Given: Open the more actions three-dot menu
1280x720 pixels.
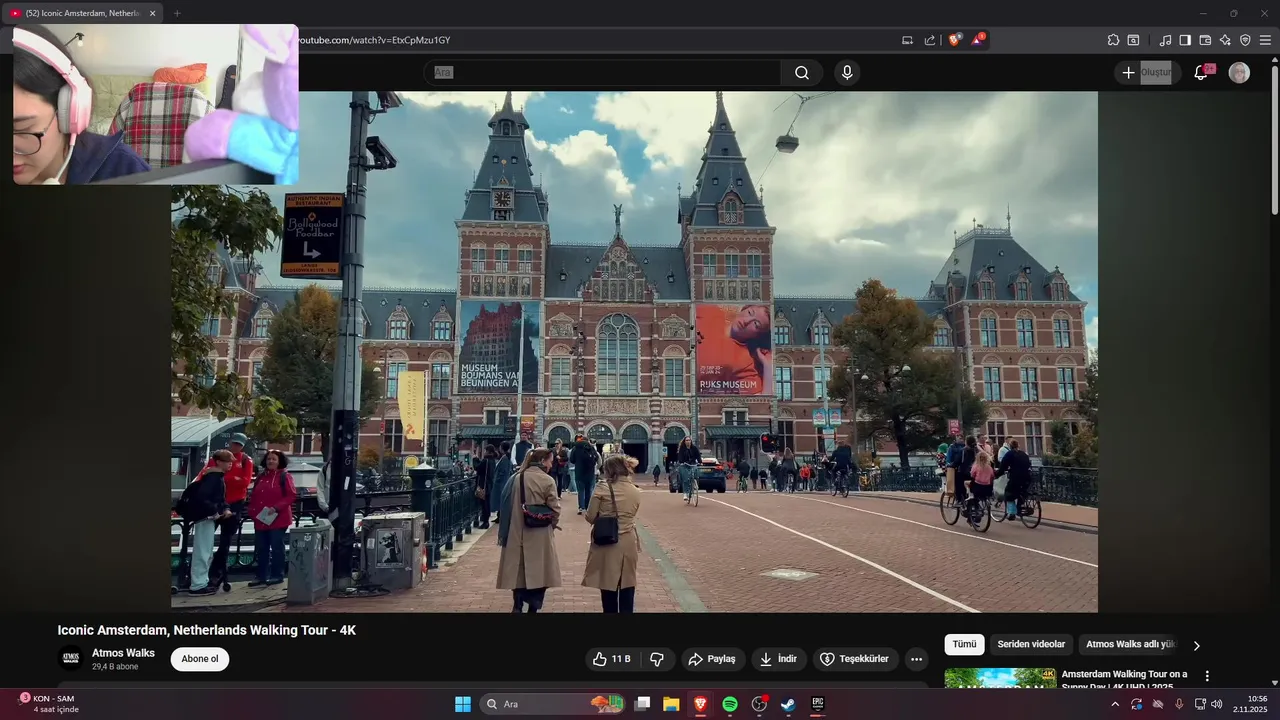Looking at the screenshot, I should 916,659.
